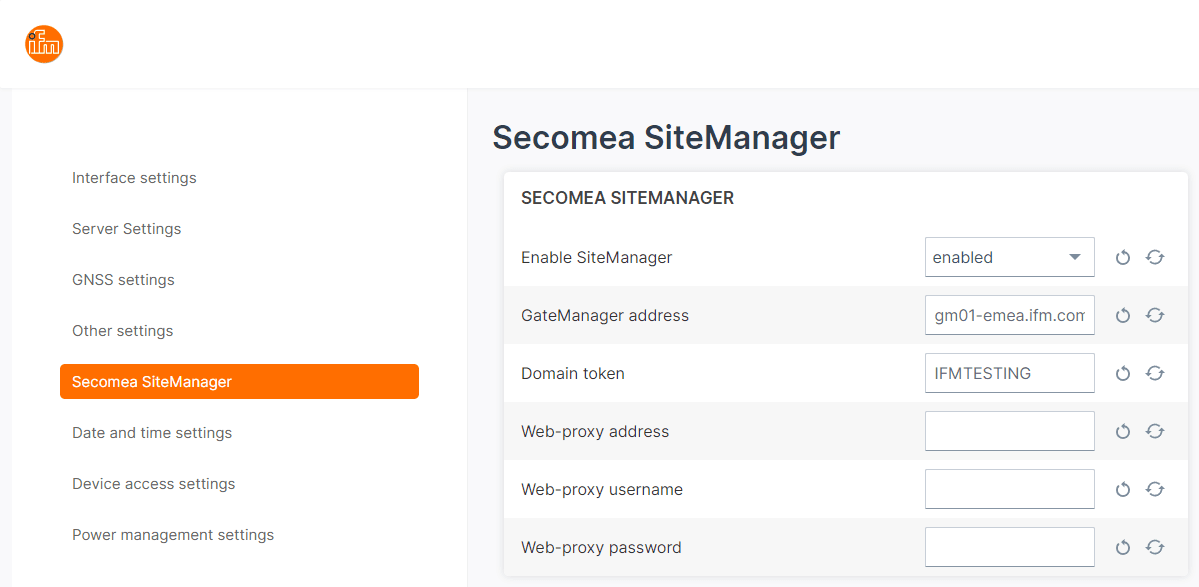Reset the Enable SiteManager value with the undo icon
The image size is (1199, 587).
click(x=1123, y=258)
